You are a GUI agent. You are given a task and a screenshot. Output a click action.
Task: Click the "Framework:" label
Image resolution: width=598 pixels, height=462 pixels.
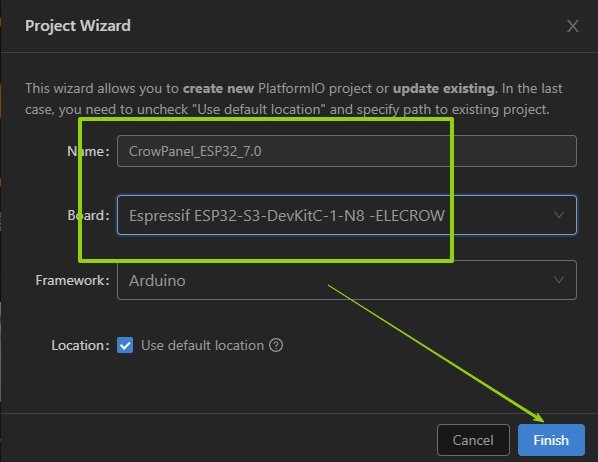(72, 280)
